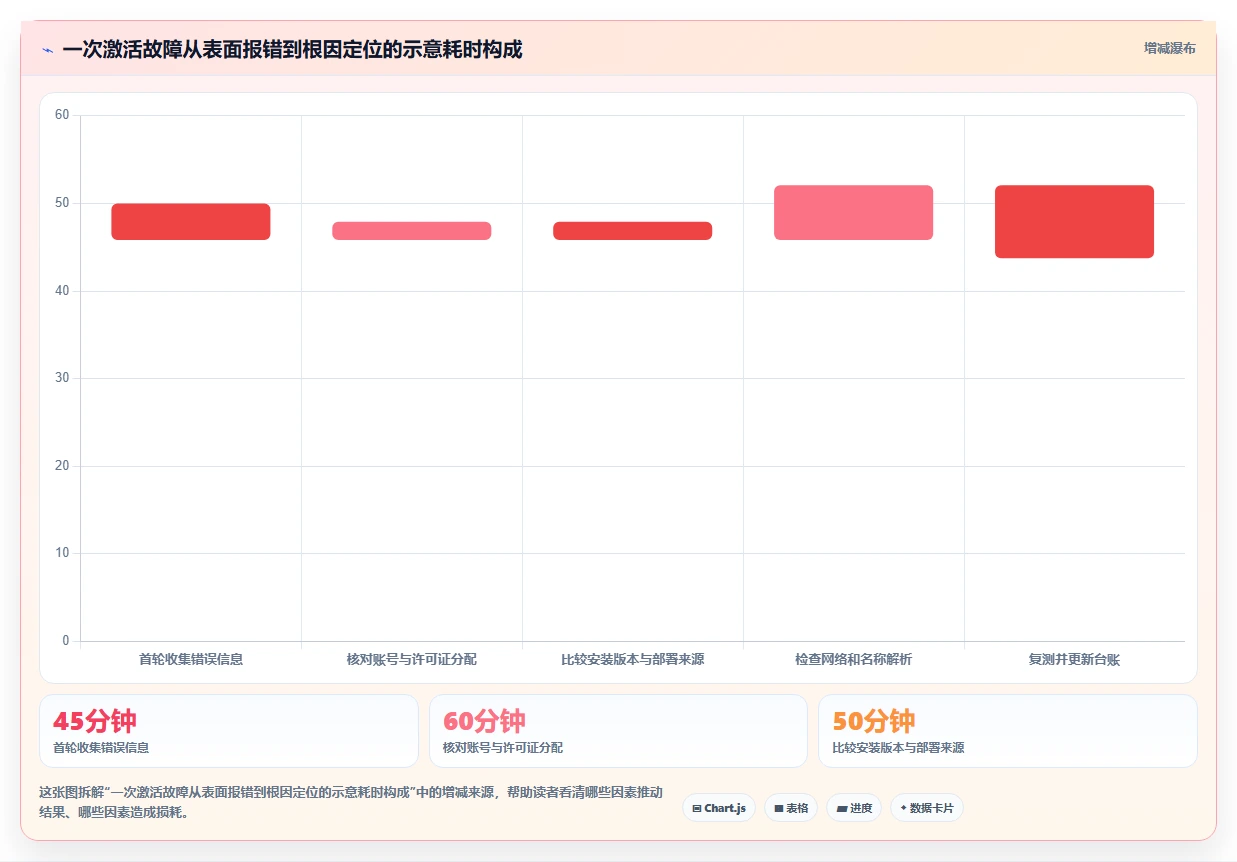This screenshot has height=862, width=1237.
Task: Click y-axis tick value 10
Action: (62, 553)
